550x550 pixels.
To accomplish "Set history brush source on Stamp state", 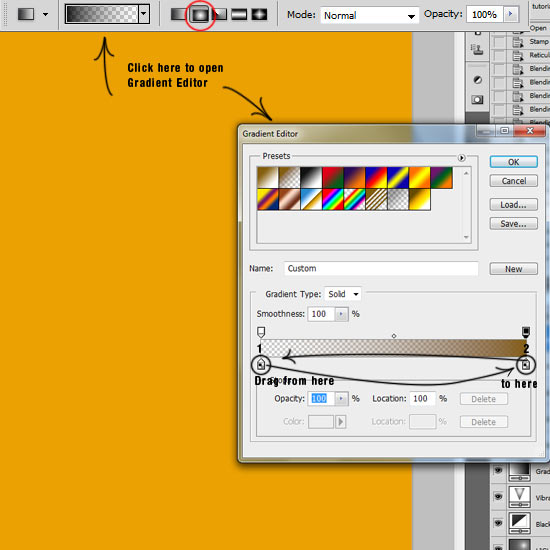I will tap(499, 42).
